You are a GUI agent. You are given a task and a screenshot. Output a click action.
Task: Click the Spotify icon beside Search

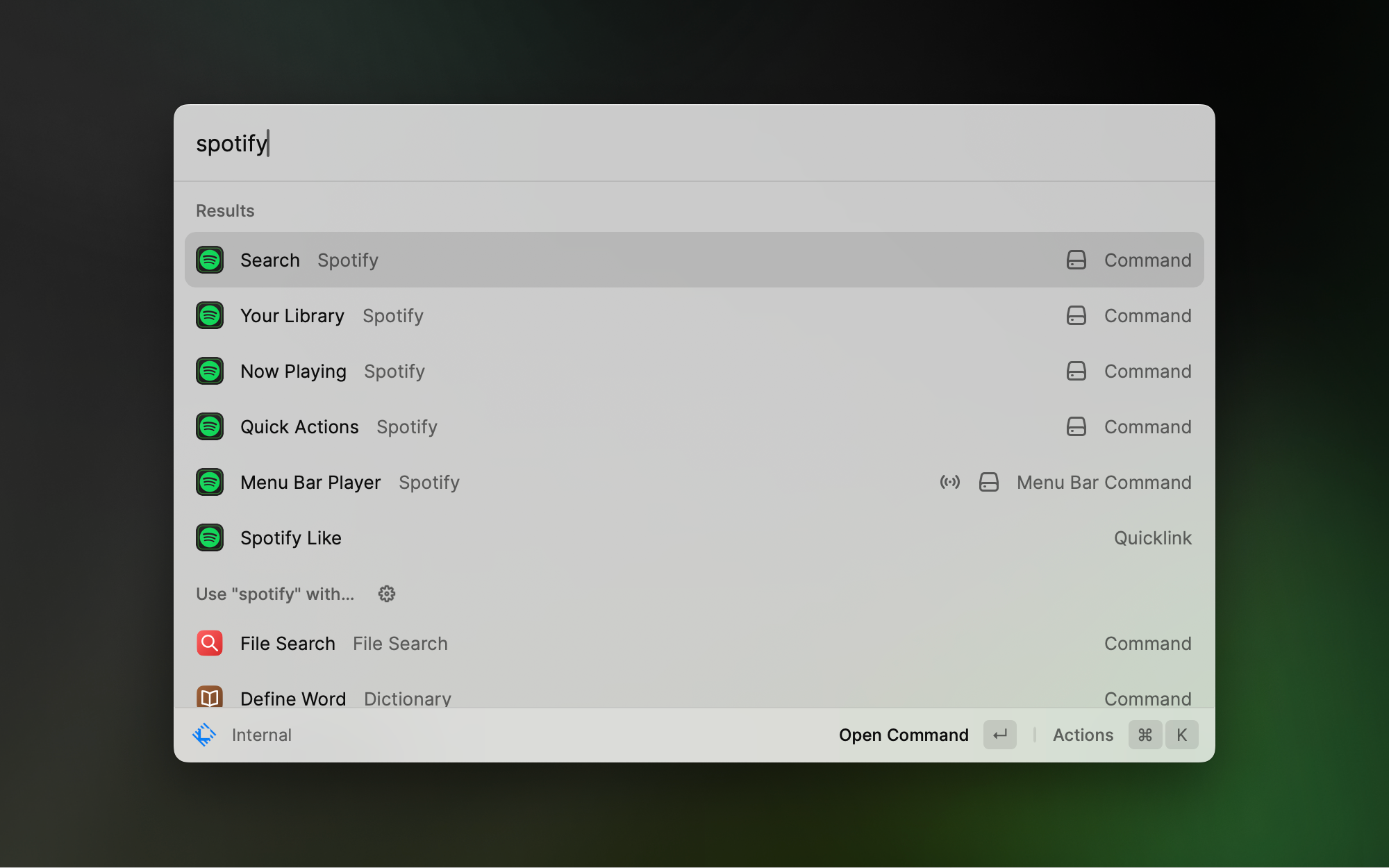pos(210,260)
